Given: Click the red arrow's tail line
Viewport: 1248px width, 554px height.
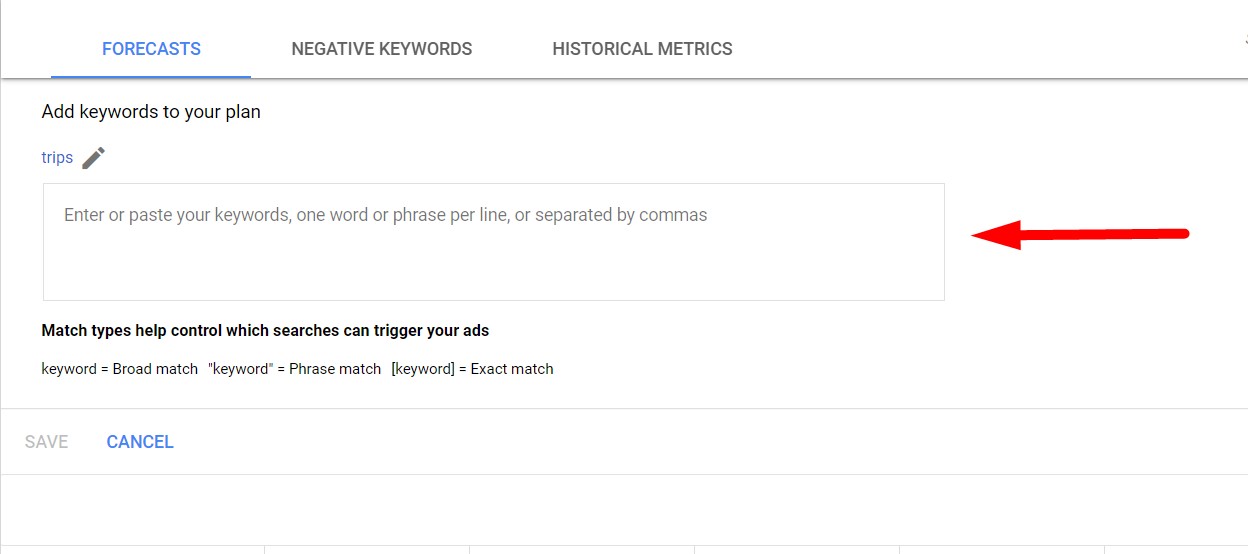Looking at the screenshot, I should click(1104, 235).
